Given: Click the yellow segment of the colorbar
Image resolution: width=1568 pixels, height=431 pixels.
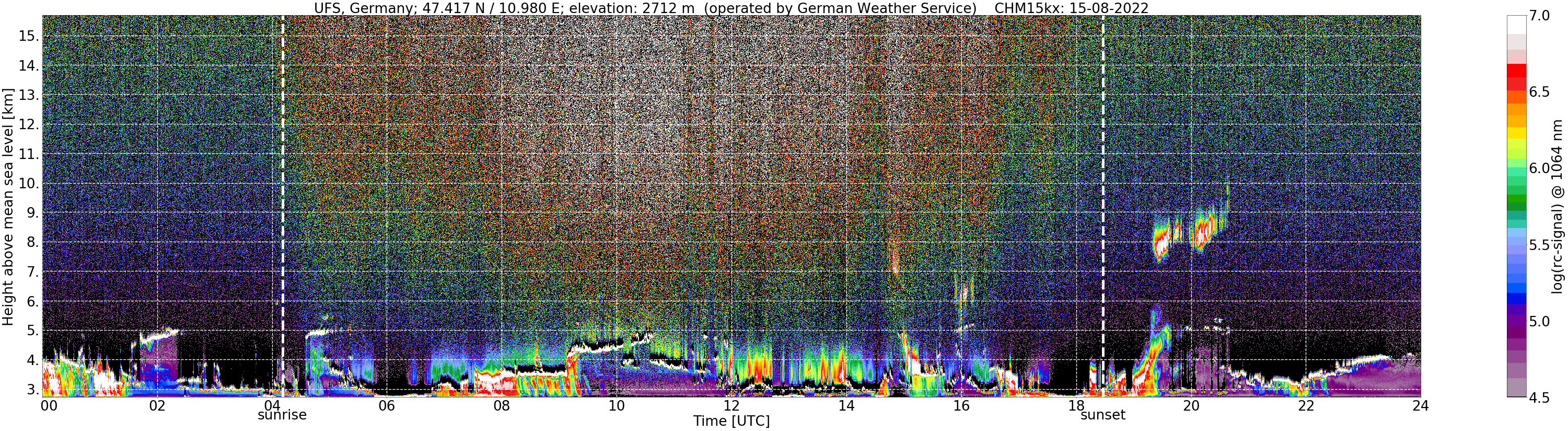Looking at the screenshot, I should (1516, 133).
